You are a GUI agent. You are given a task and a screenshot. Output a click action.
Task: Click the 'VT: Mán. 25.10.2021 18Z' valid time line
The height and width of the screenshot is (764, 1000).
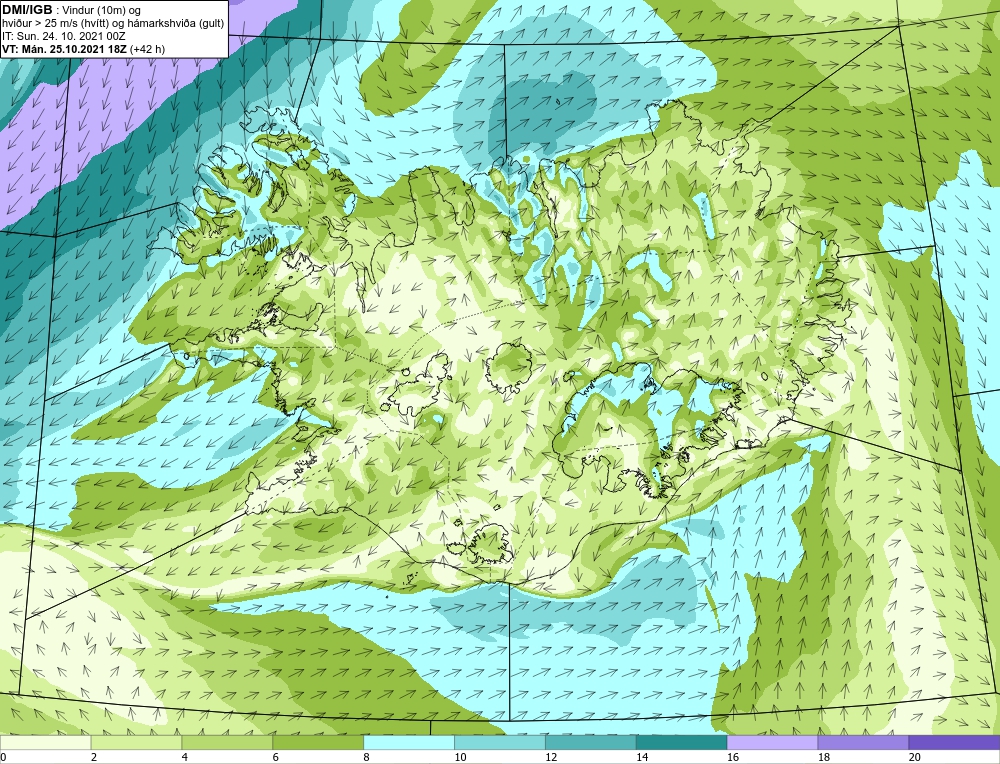[84, 49]
